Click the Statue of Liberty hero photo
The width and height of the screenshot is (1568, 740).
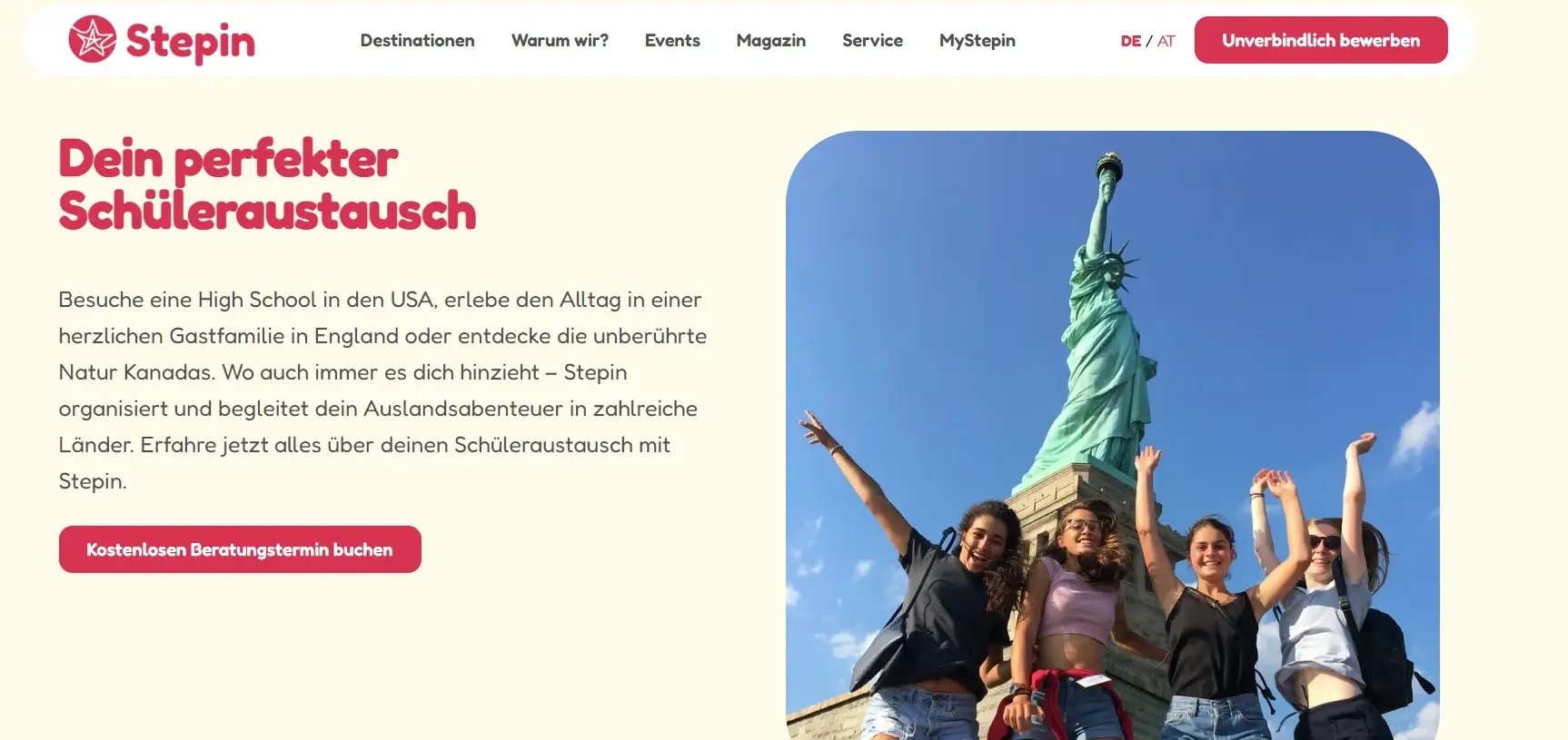click(x=1113, y=435)
